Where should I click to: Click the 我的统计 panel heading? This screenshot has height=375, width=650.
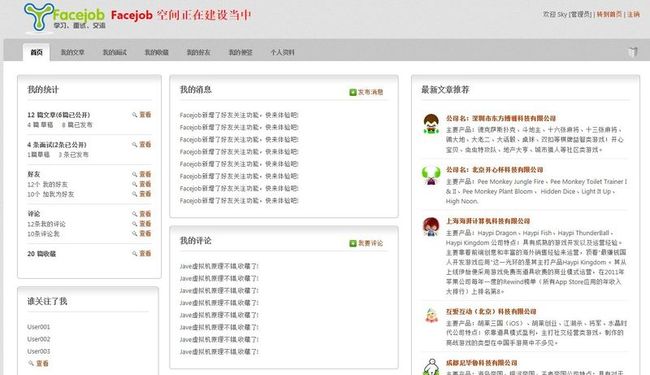43,90
